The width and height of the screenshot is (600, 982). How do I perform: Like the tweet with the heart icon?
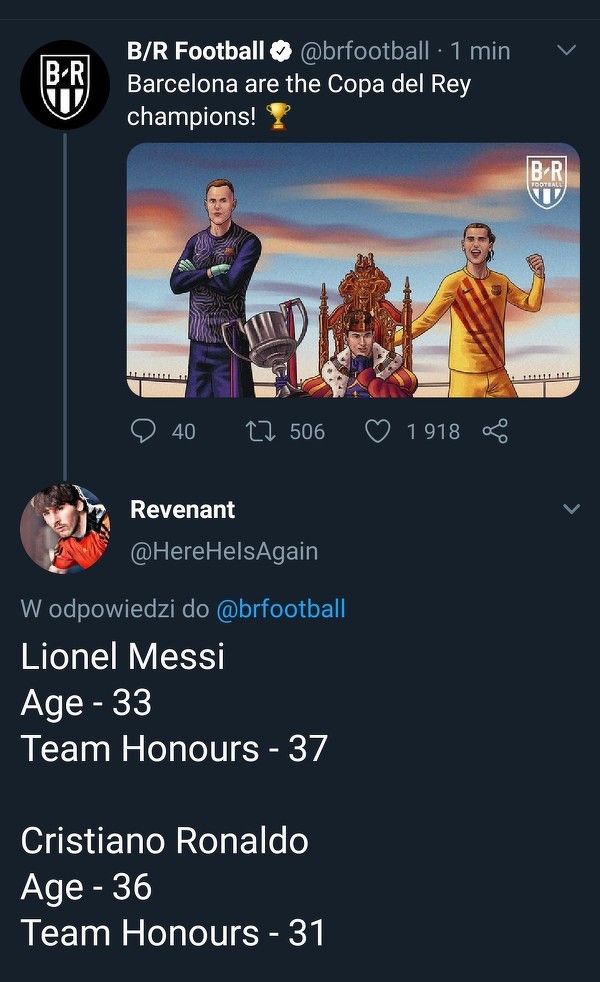pos(377,431)
